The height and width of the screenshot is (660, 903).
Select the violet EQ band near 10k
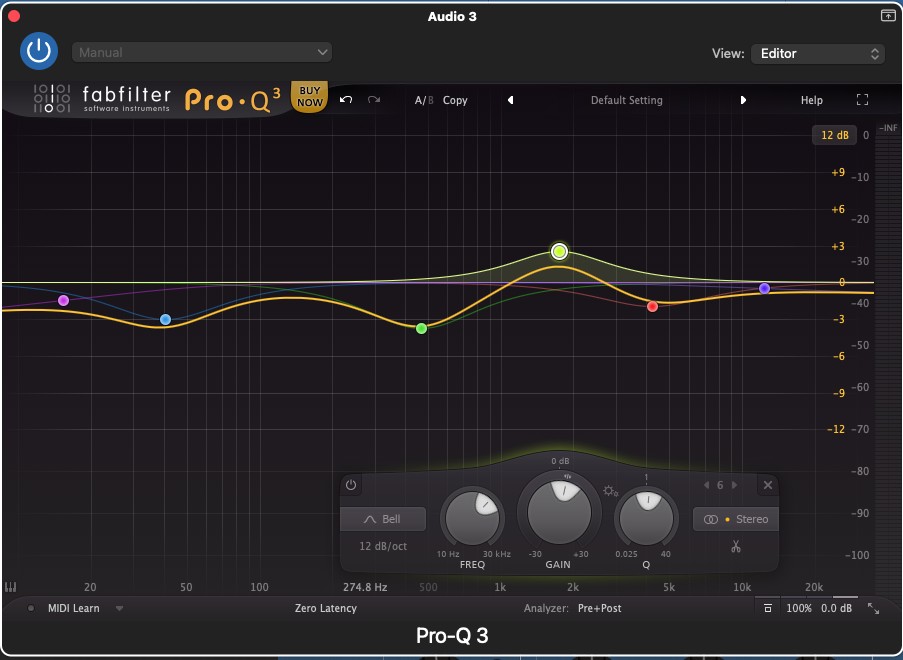click(764, 288)
